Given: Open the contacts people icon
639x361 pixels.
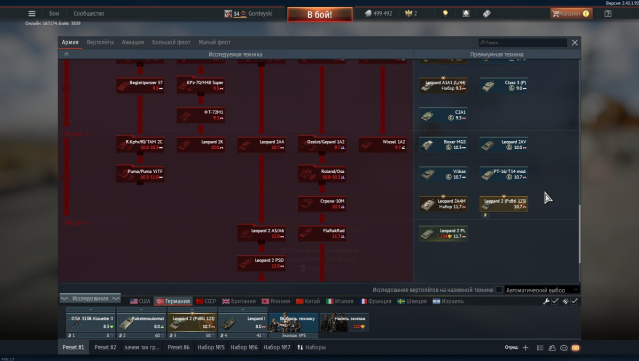Looking at the screenshot, I should [x=552, y=348].
